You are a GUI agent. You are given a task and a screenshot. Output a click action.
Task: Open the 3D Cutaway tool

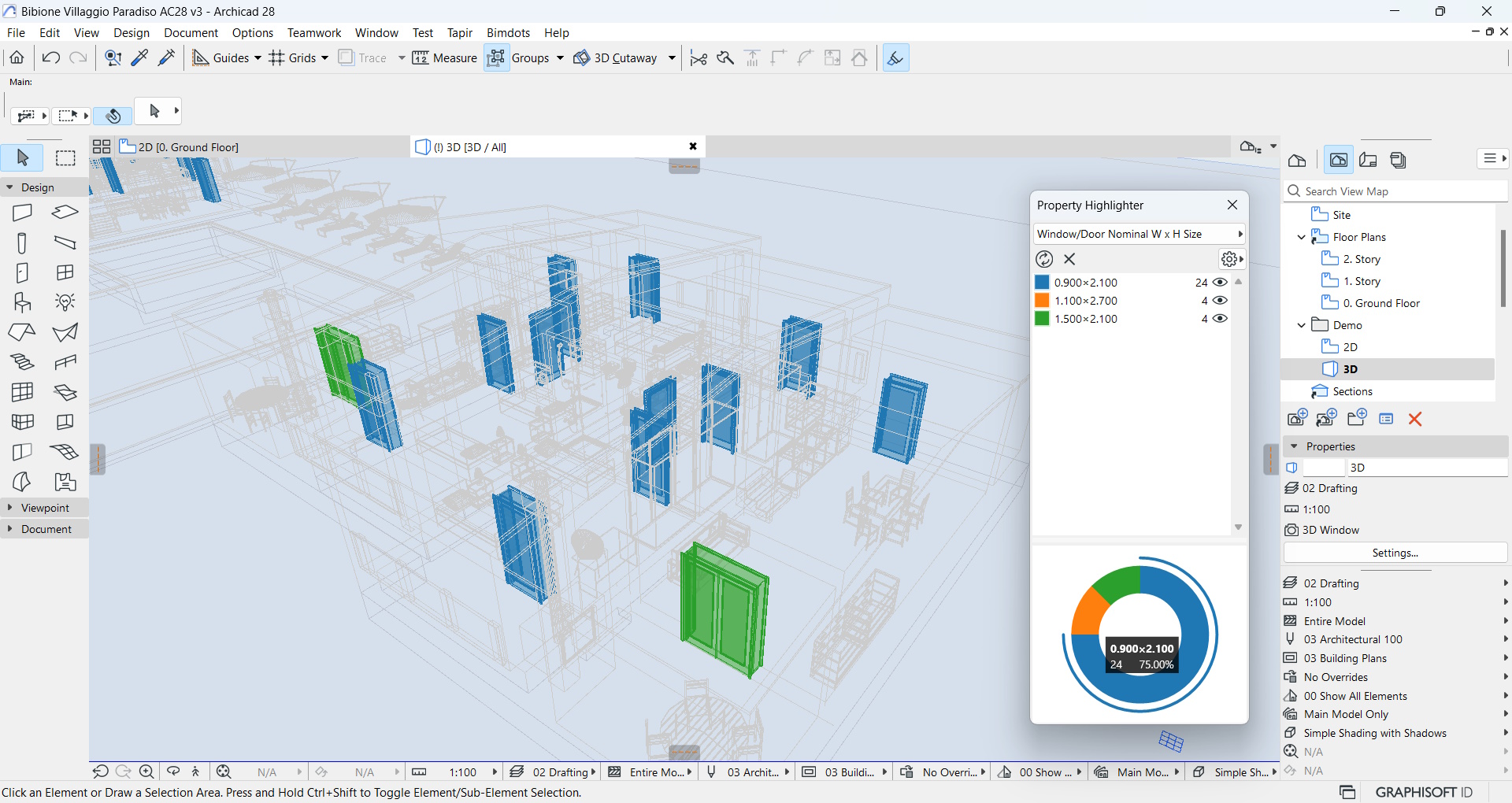(x=616, y=58)
